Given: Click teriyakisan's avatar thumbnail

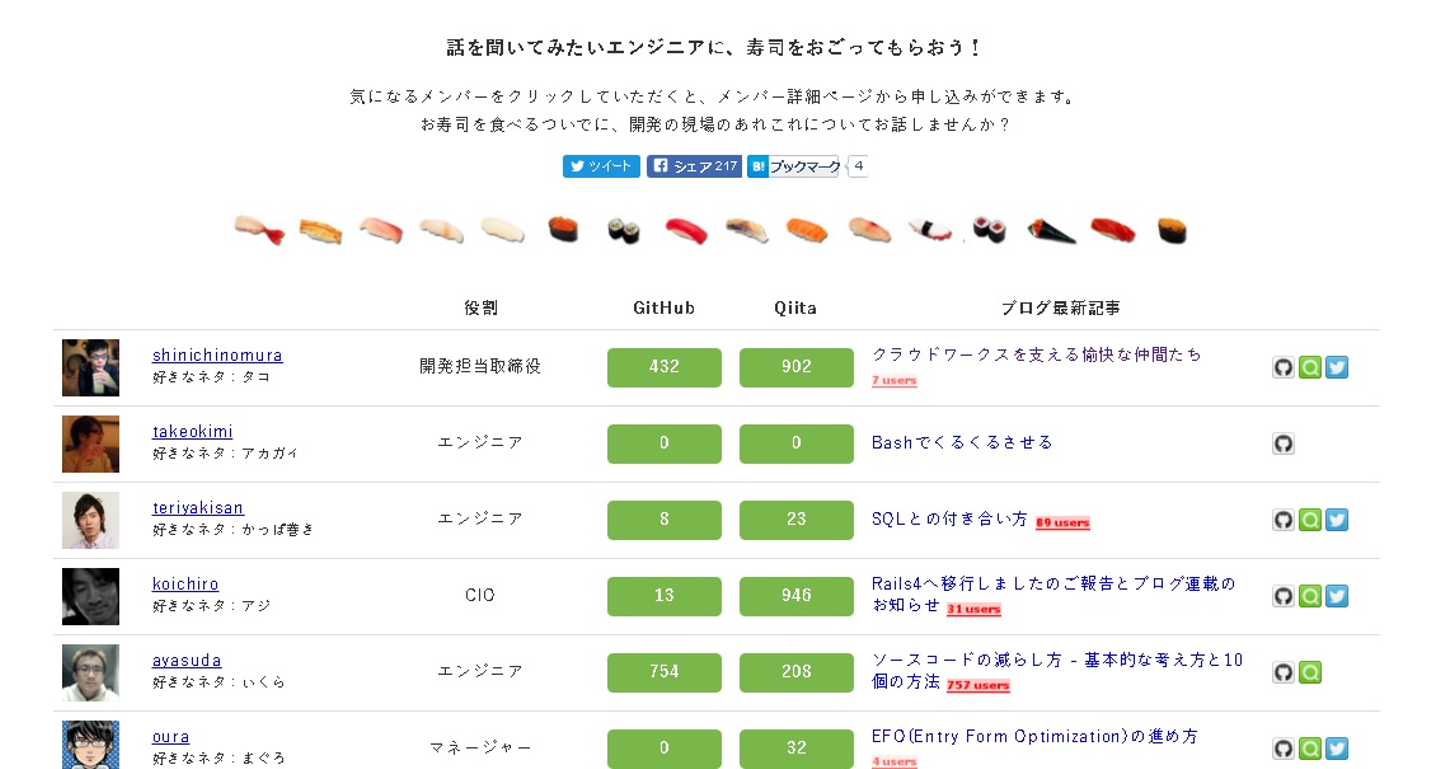Looking at the screenshot, I should click(x=91, y=520).
